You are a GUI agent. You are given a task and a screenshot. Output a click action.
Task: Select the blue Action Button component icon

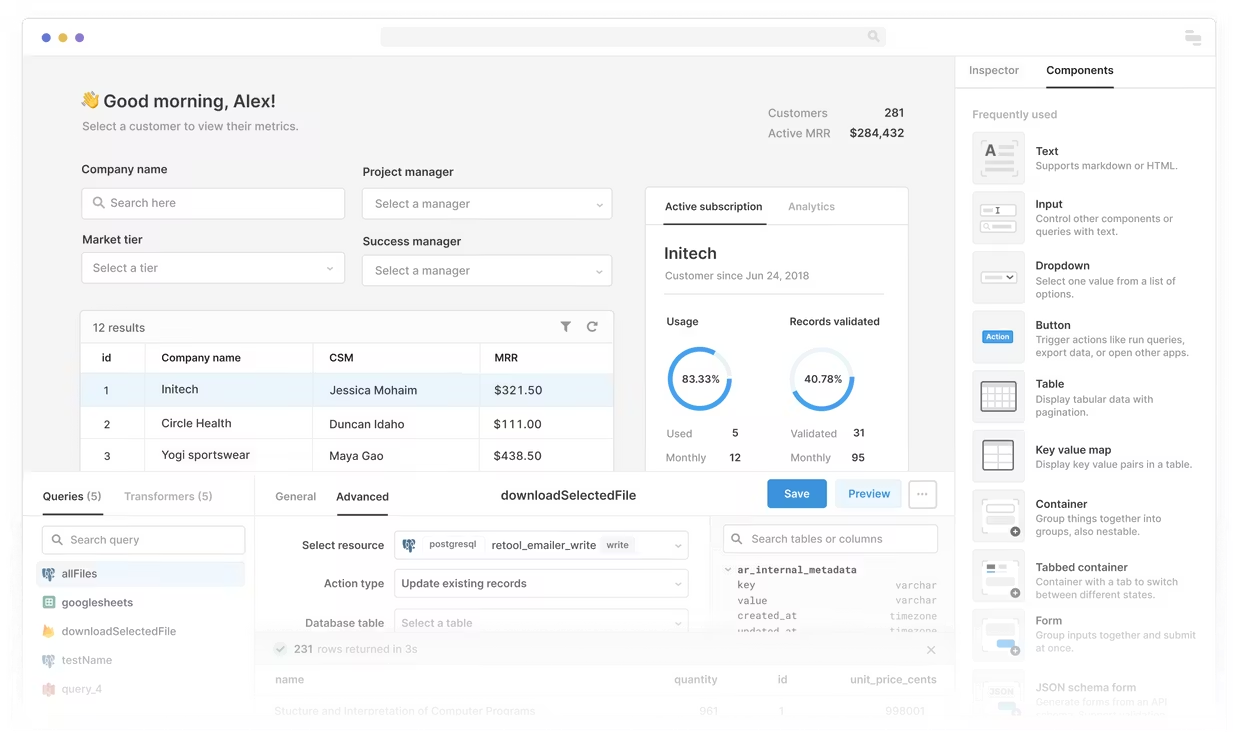tap(998, 337)
